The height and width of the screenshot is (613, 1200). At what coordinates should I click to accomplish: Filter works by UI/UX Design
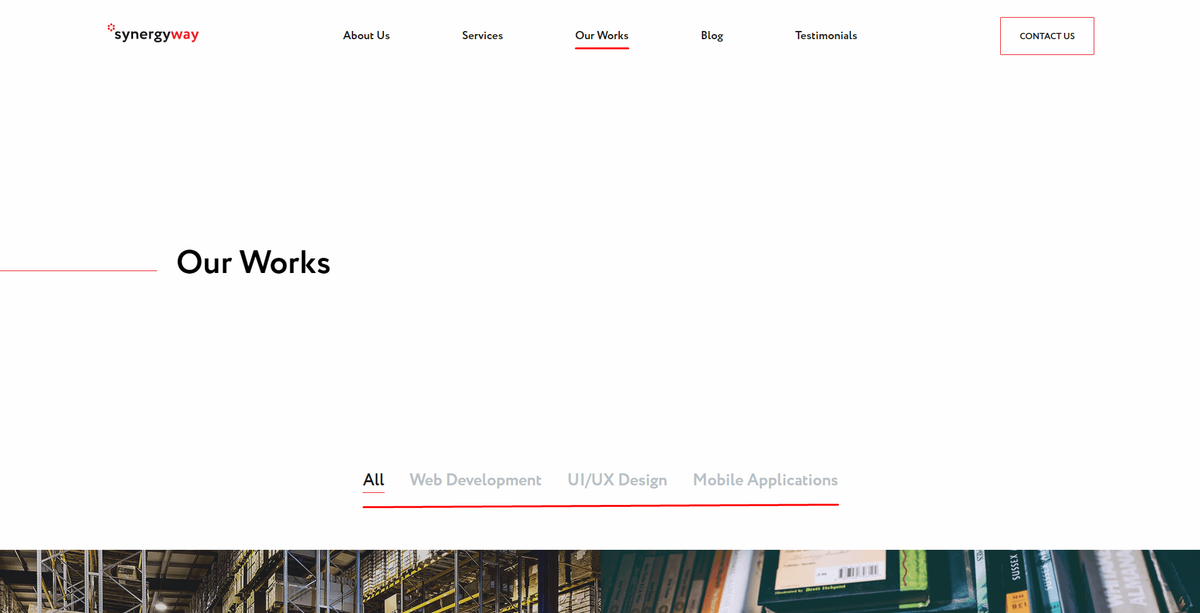click(x=617, y=480)
